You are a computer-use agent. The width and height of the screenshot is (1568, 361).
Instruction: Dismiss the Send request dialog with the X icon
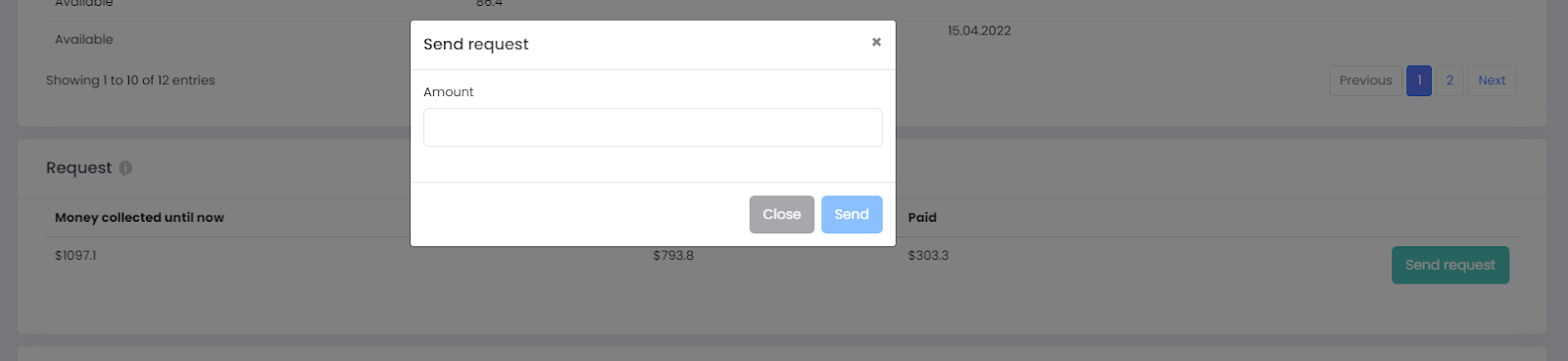[x=876, y=42]
